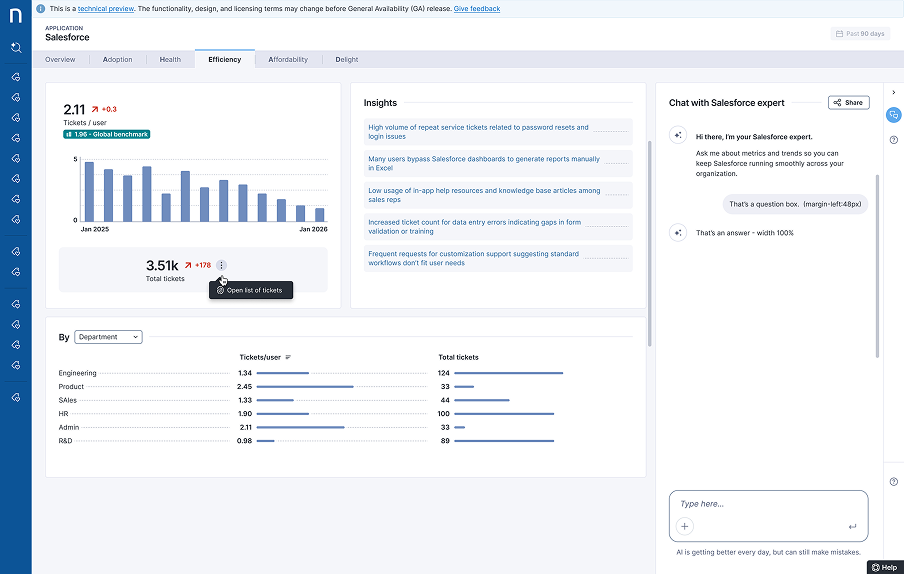Open the Delight tab

[x=346, y=59]
